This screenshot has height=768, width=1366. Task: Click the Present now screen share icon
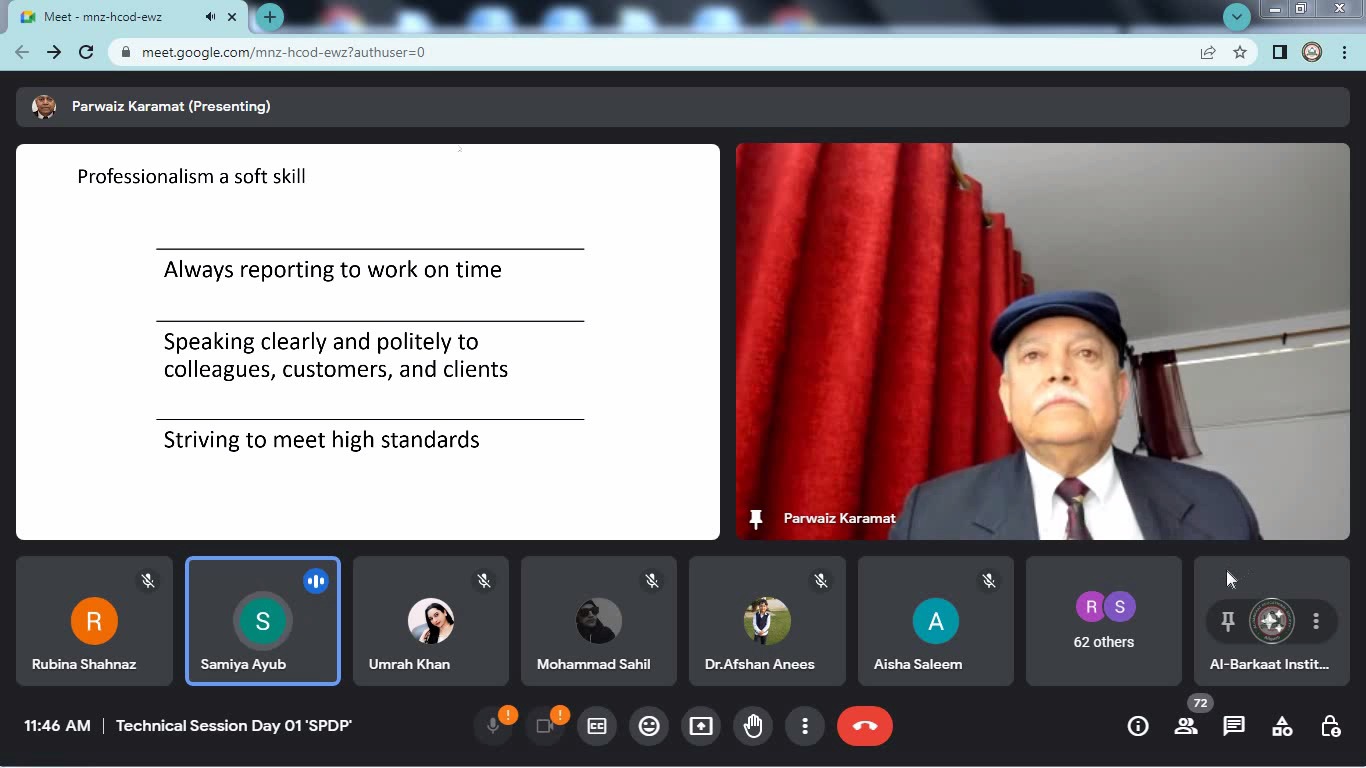point(701,726)
